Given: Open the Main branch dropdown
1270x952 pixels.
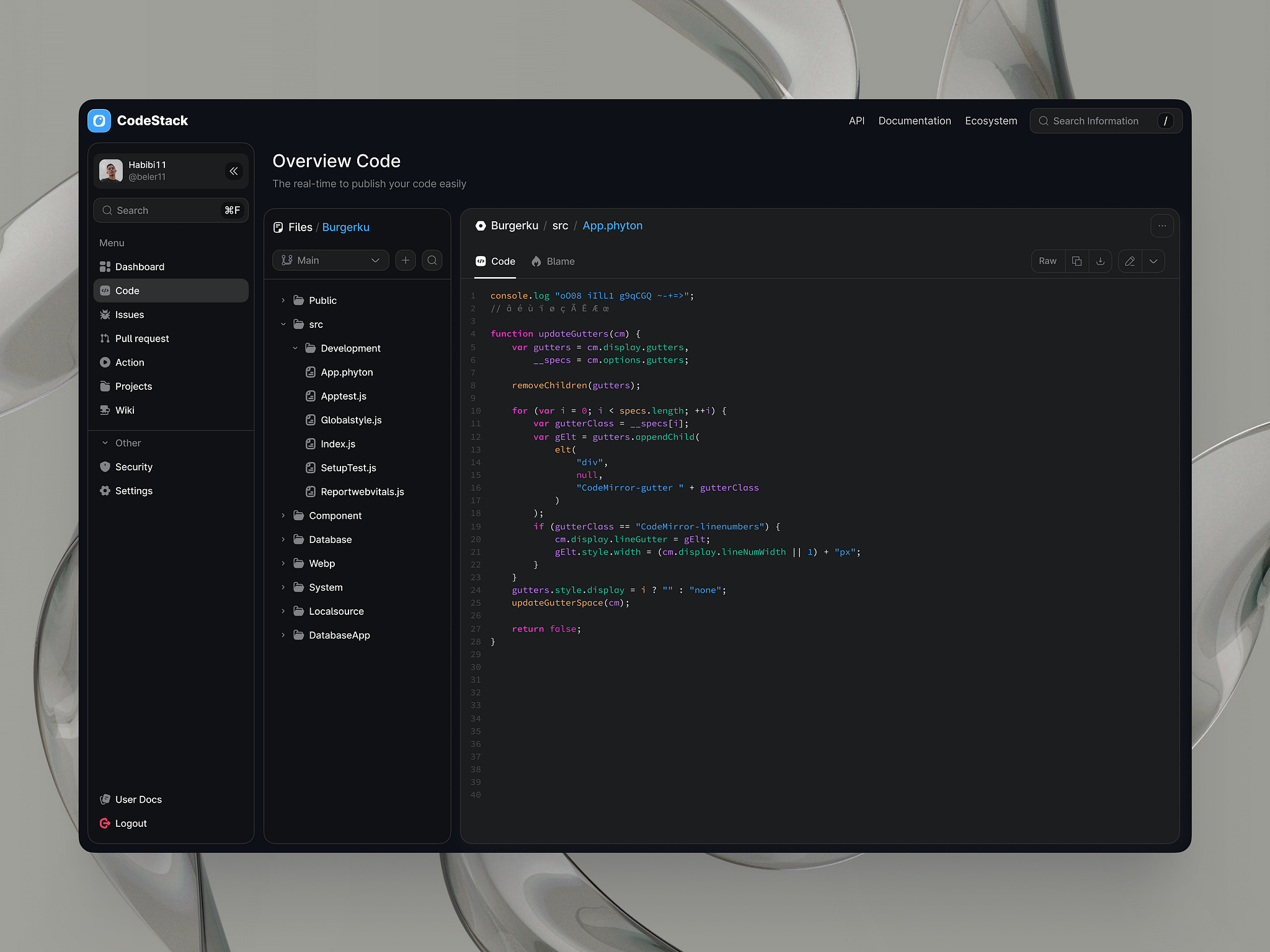Looking at the screenshot, I should [x=331, y=260].
